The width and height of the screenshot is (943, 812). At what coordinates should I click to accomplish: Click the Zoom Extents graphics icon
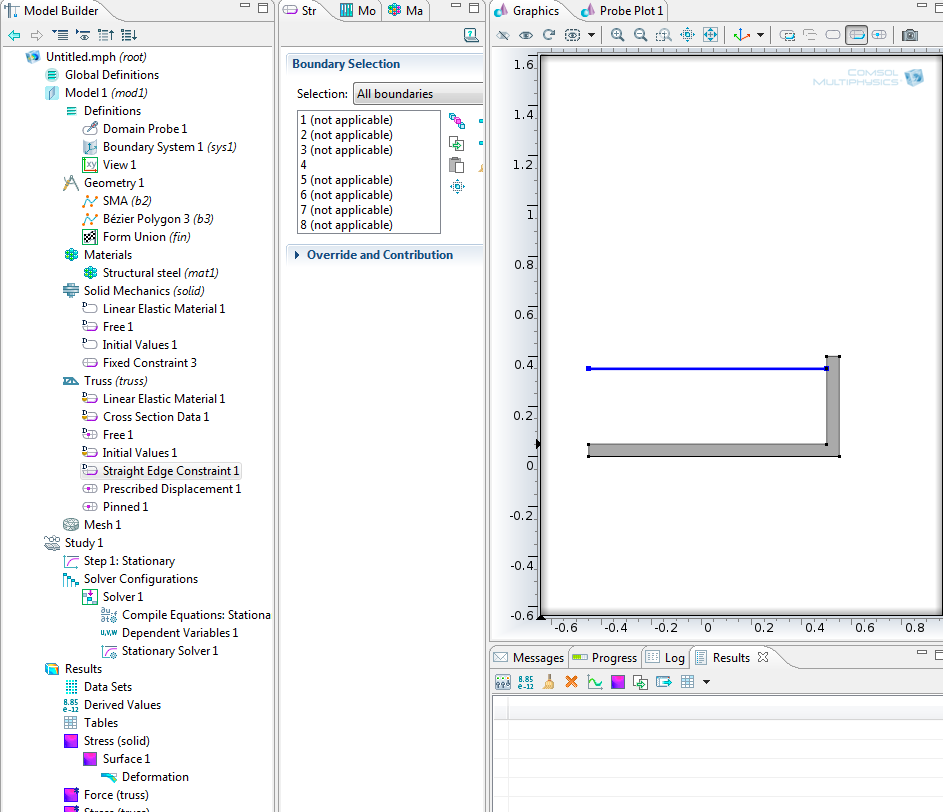(x=710, y=35)
